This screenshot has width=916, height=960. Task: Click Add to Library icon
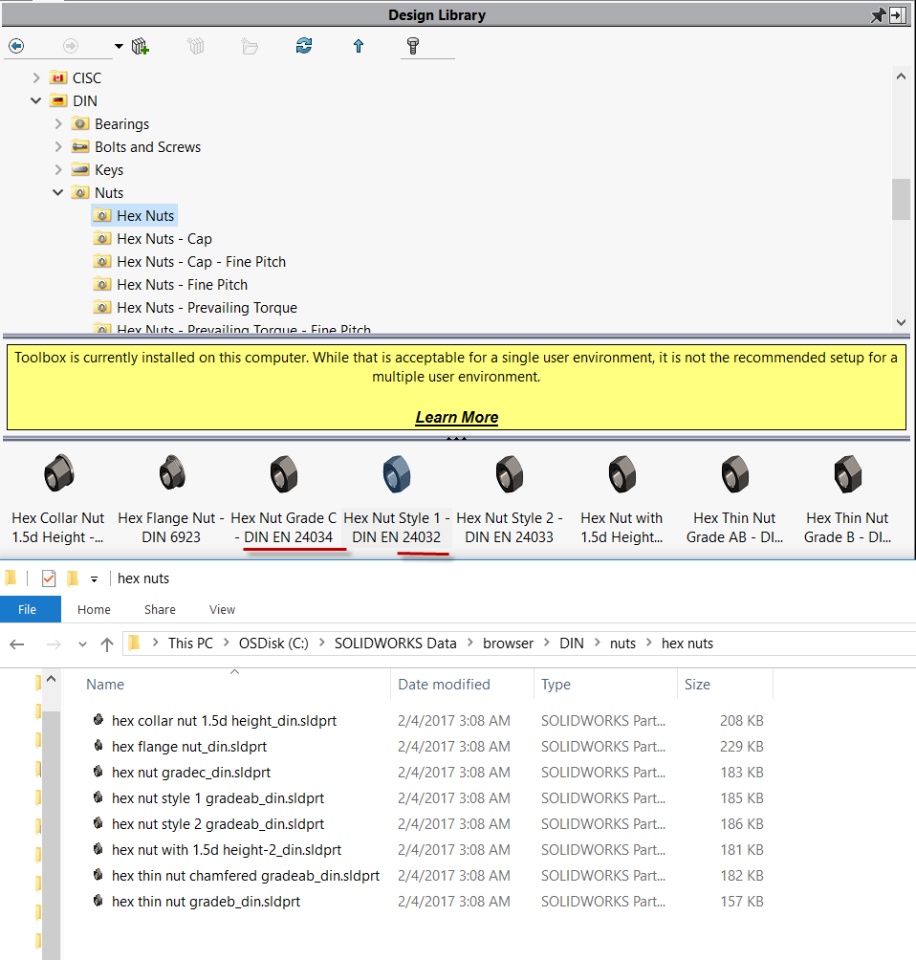[x=140, y=46]
